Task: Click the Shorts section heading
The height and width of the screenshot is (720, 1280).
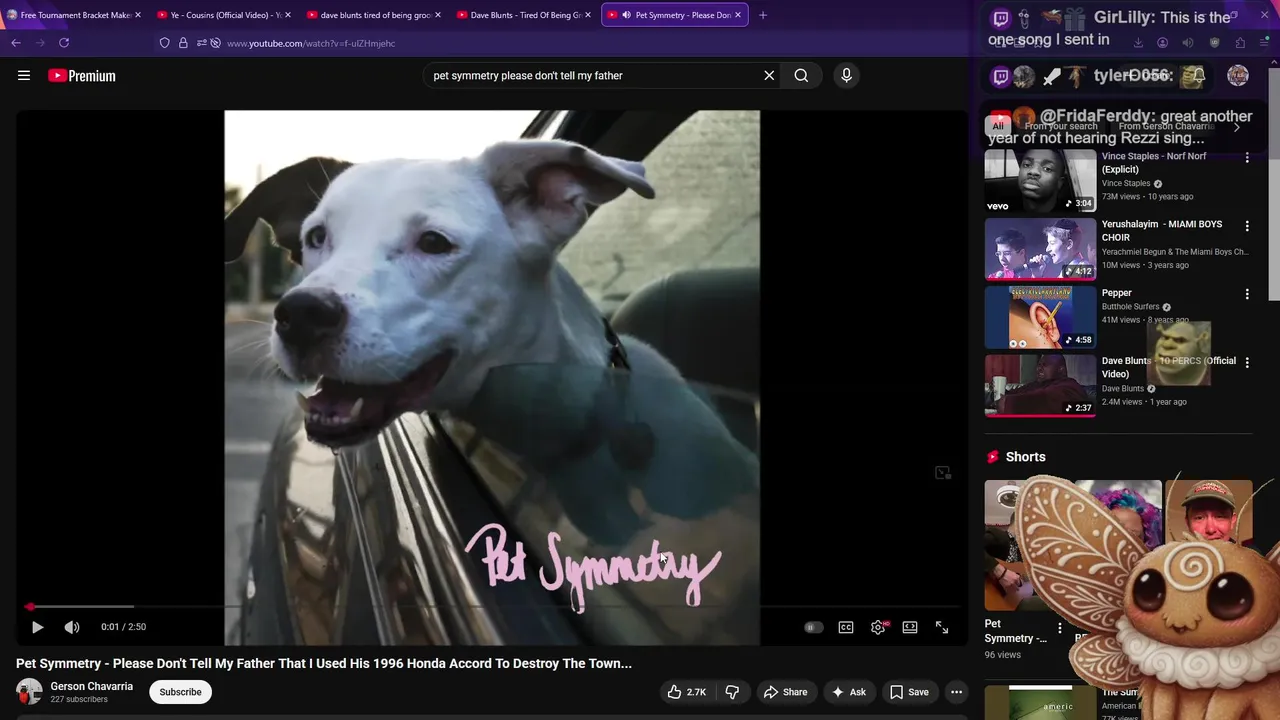Action: click(1025, 457)
